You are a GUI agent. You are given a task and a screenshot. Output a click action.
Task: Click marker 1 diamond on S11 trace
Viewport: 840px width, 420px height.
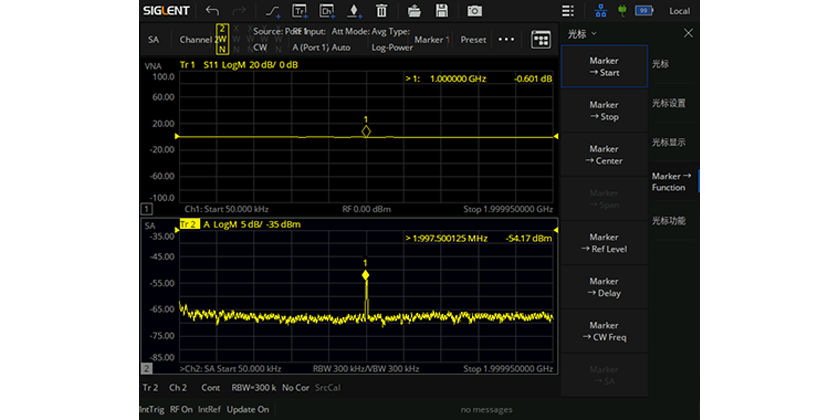pos(366,131)
